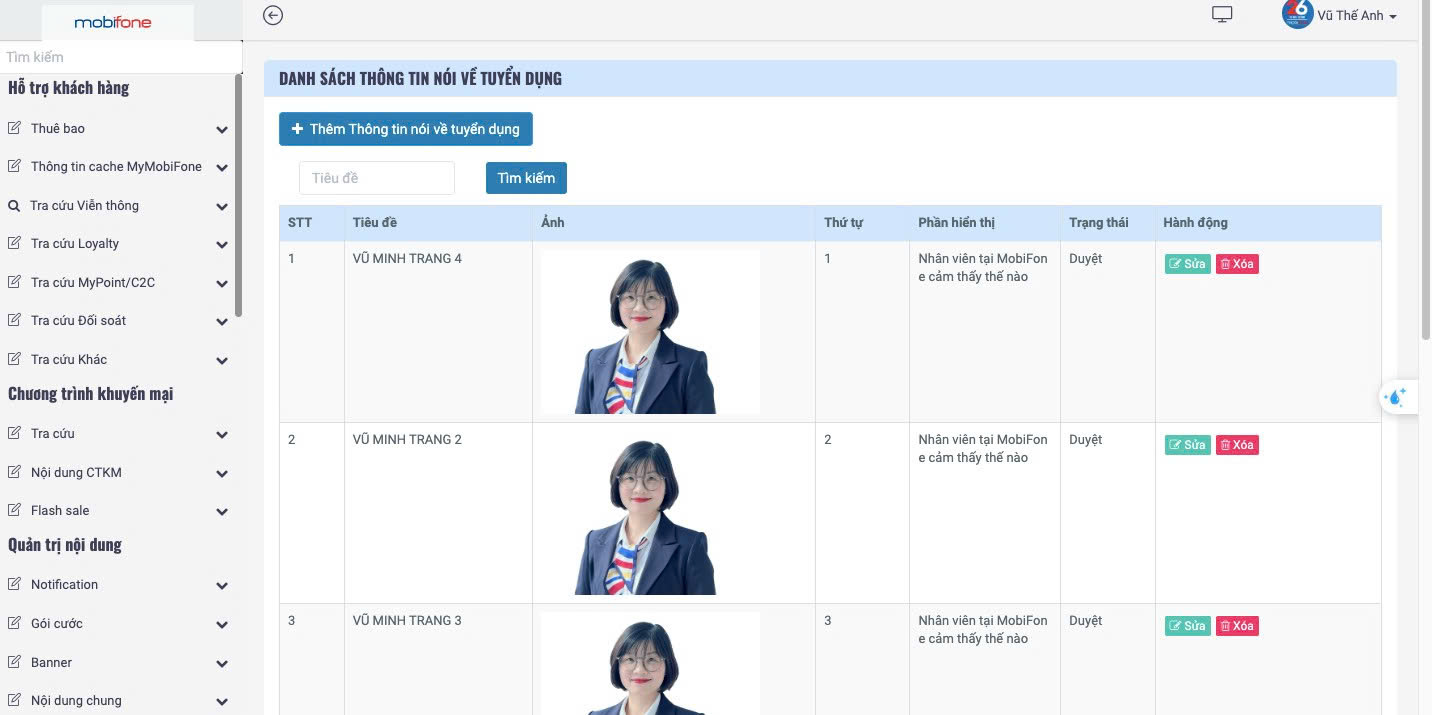Click the edit icon beside Tra cứu Khác

pos(14,359)
